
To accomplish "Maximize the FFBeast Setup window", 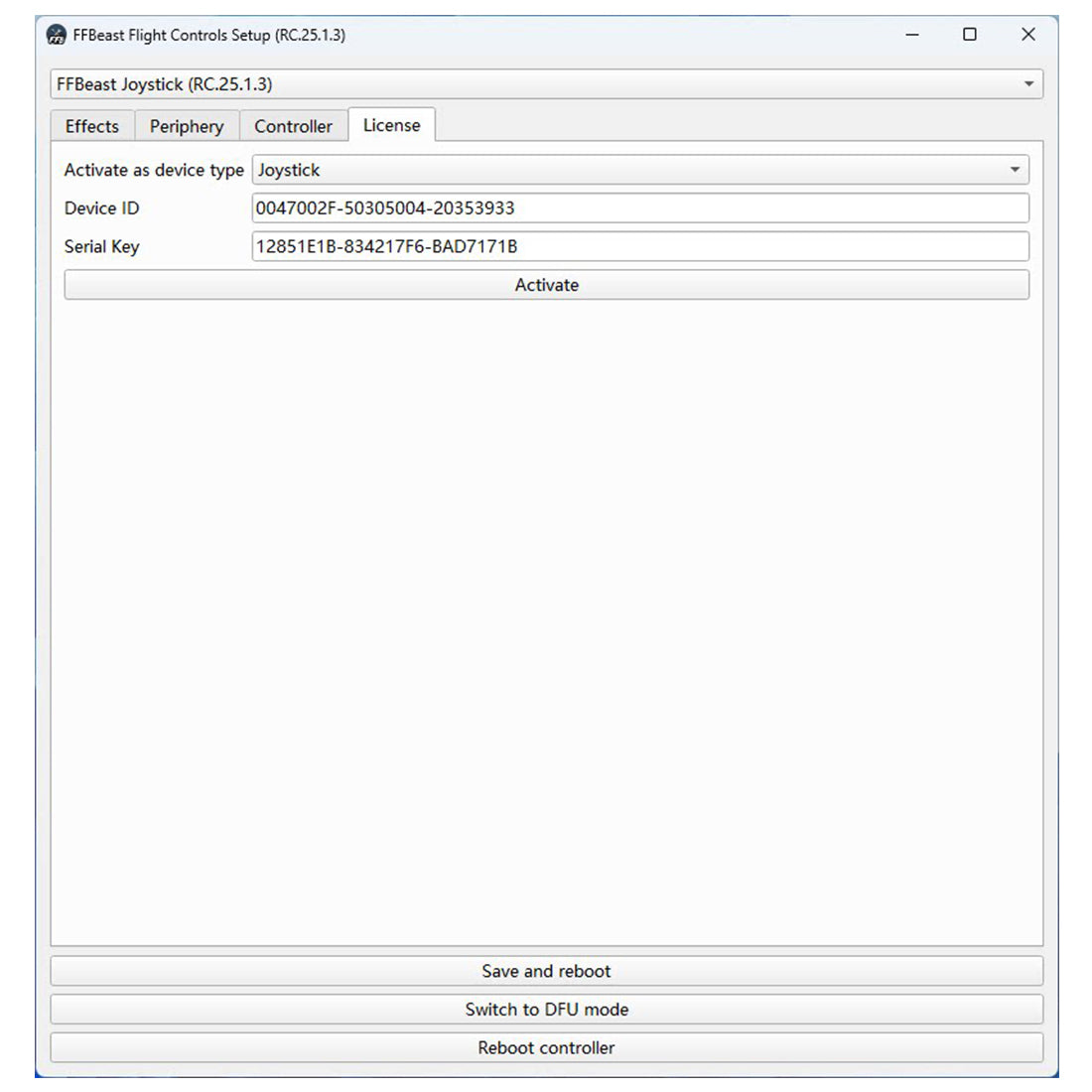I will point(969,35).
